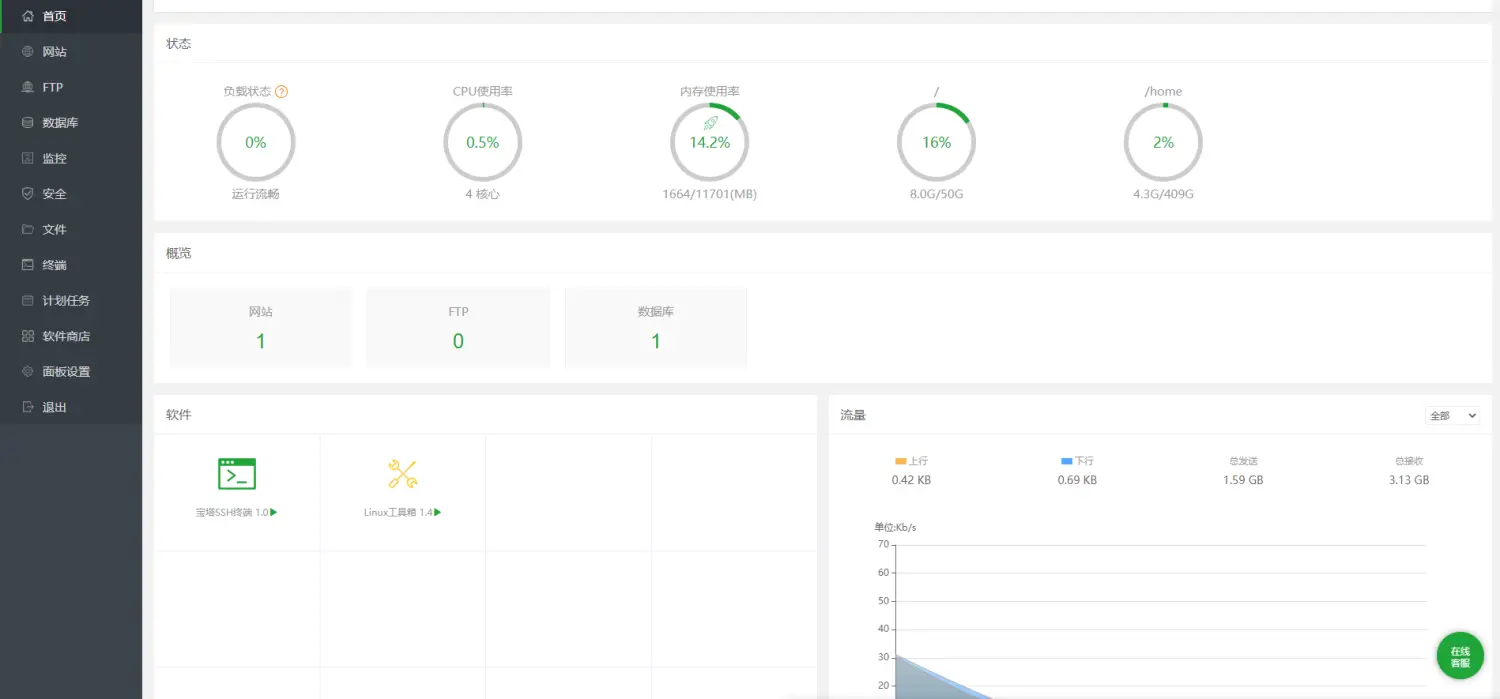
Task: Click the grid icon beside 软件商店
Action: 28,336
